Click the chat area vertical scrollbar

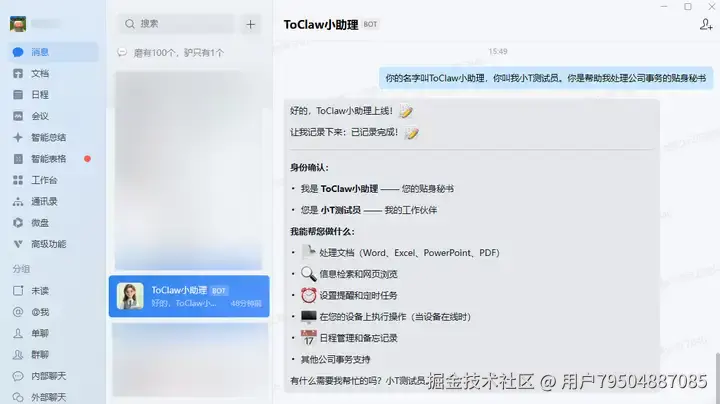(x=717, y=376)
